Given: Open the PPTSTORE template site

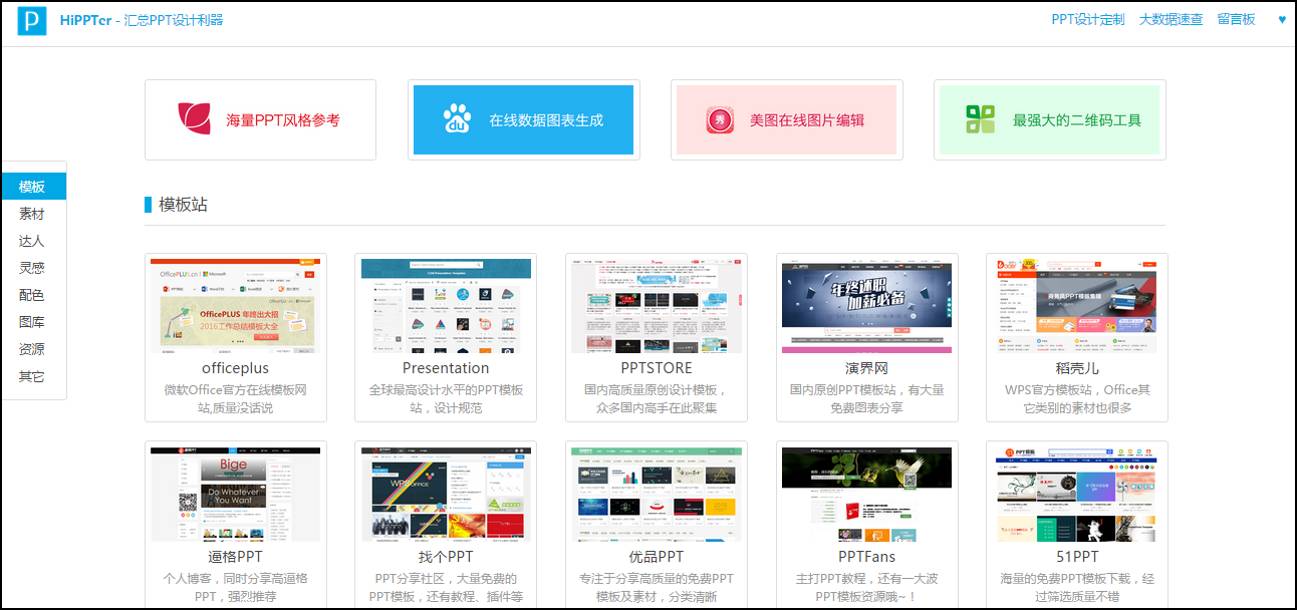Looking at the screenshot, I should pos(655,368).
